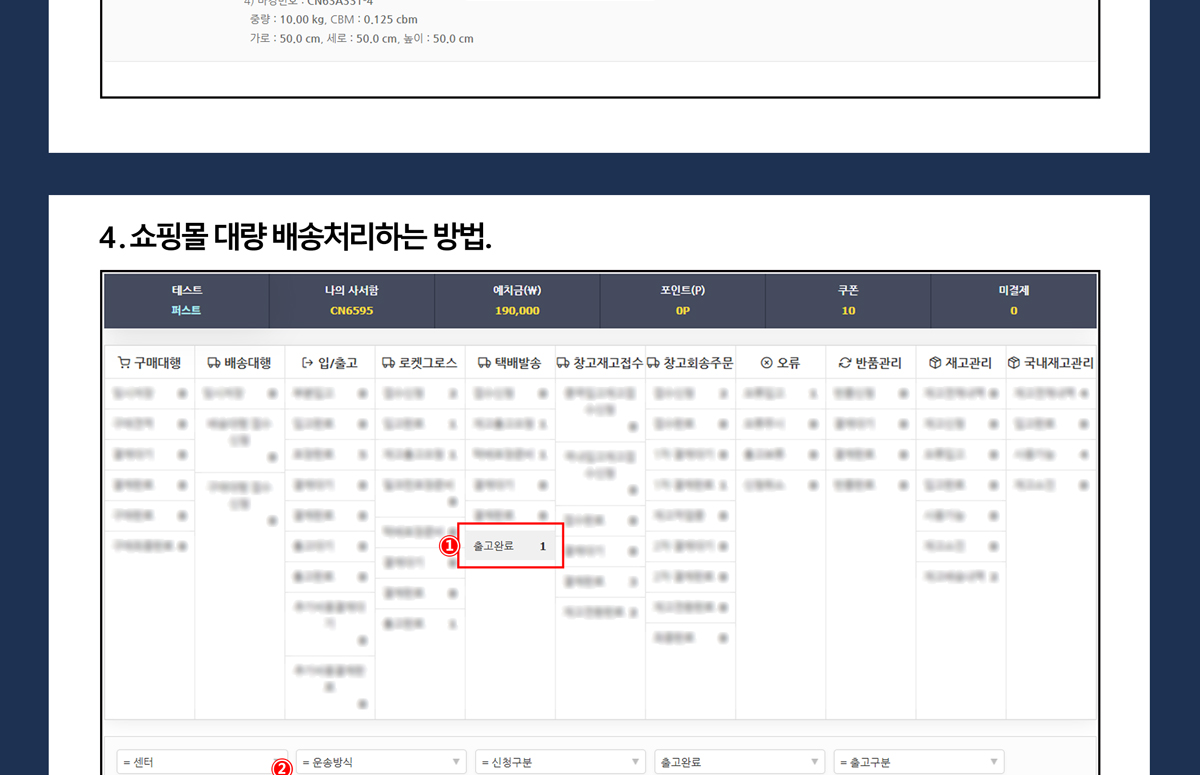Expand the 출고구분 dropdown

(918, 762)
